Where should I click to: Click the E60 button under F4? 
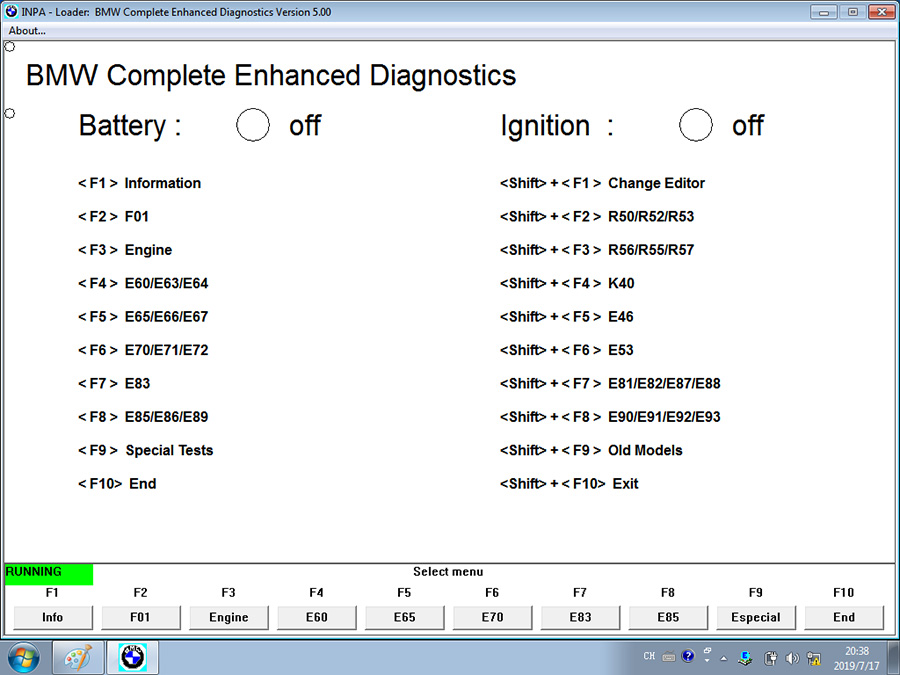316,618
